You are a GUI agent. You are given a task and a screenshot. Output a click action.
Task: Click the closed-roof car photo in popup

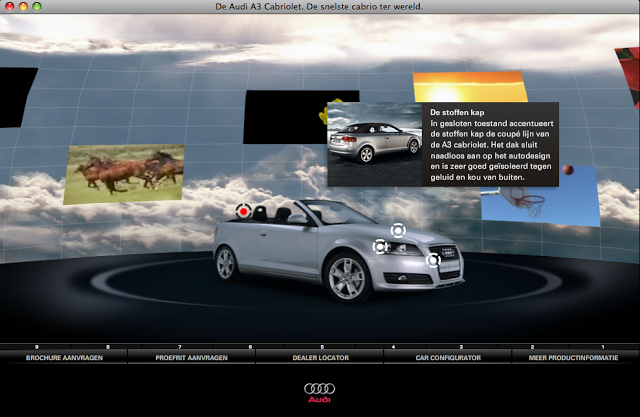[x=375, y=144]
